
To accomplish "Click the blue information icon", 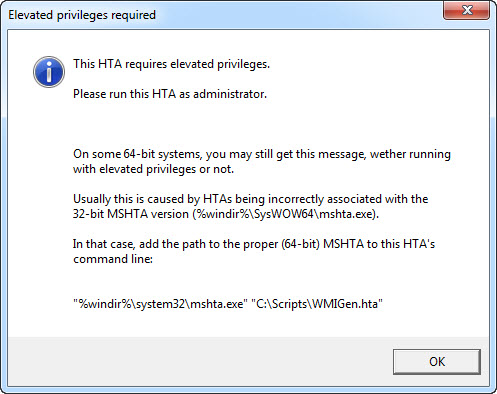I will (49, 72).
